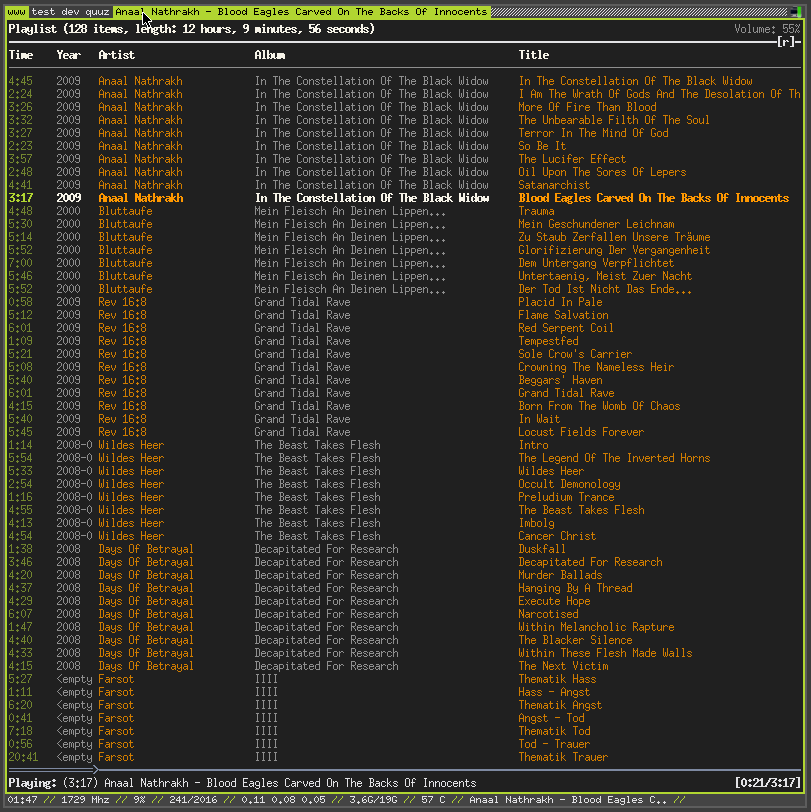The image size is (811, 812).
Task: Click the Artist column header
Action: tap(117, 55)
